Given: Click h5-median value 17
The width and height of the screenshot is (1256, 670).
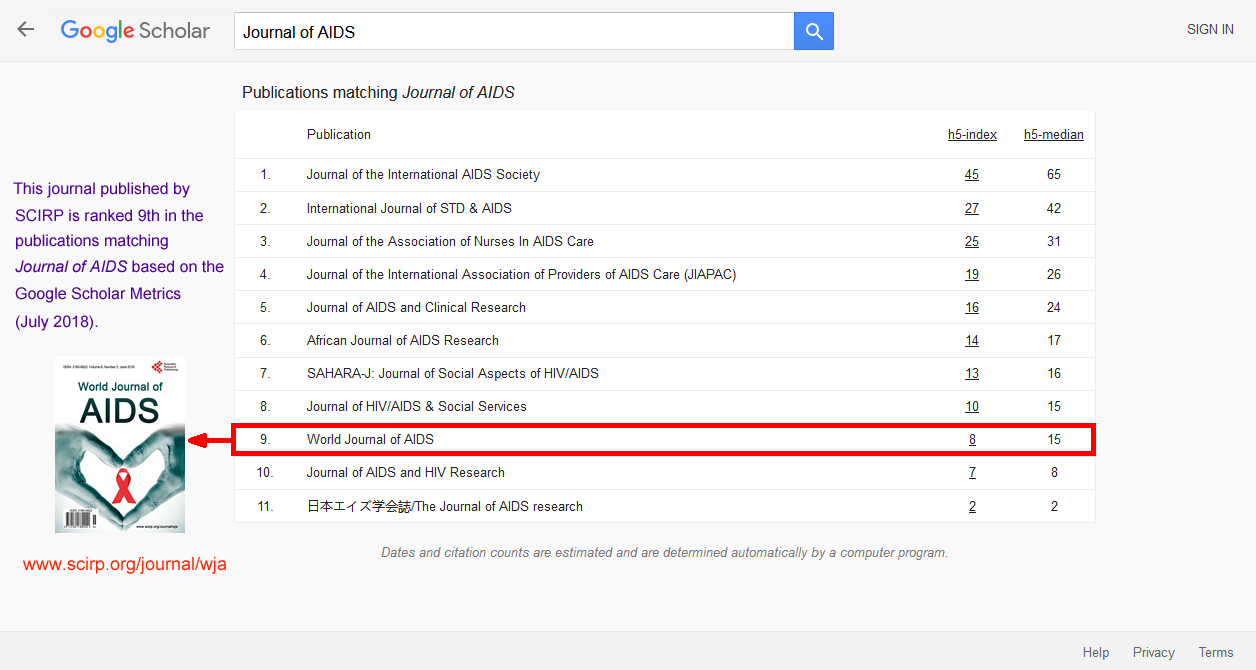Looking at the screenshot, I should 1054,341.
